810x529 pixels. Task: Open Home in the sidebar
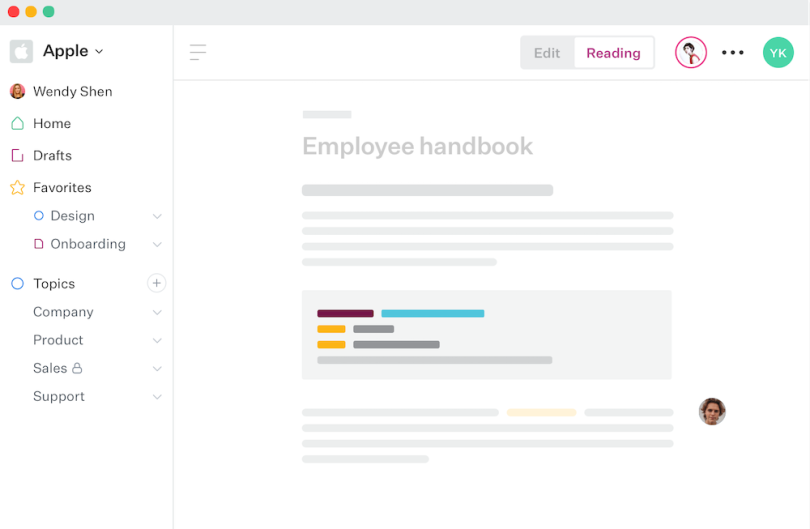pos(52,123)
